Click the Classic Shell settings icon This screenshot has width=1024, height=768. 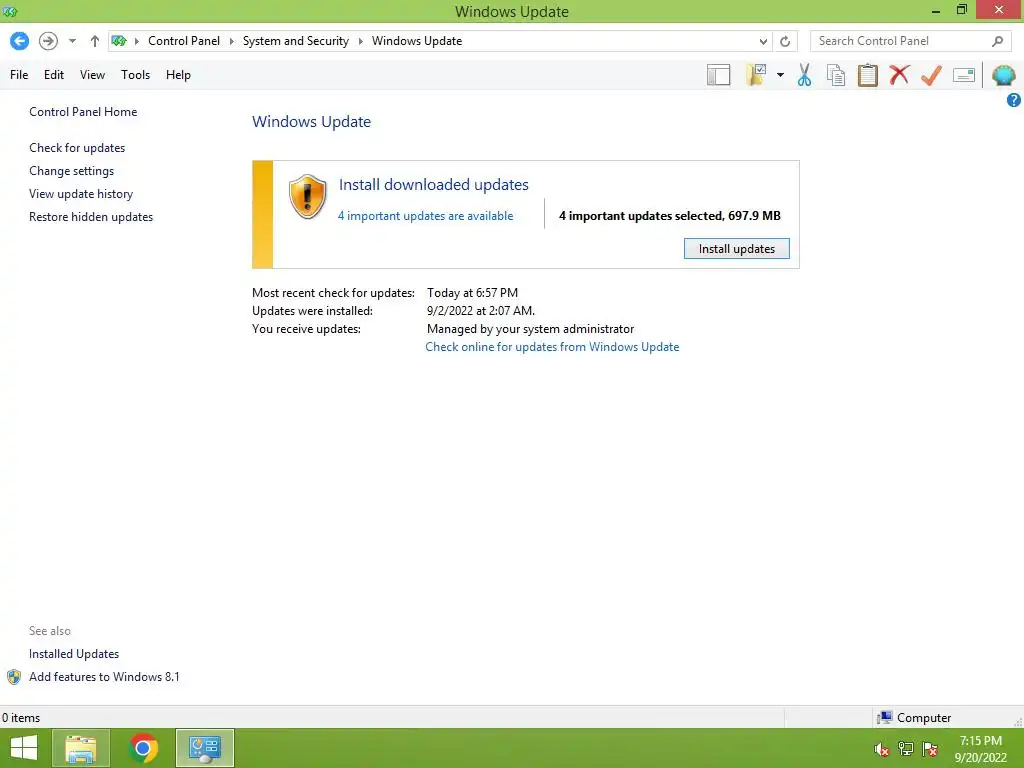click(1003, 75)
